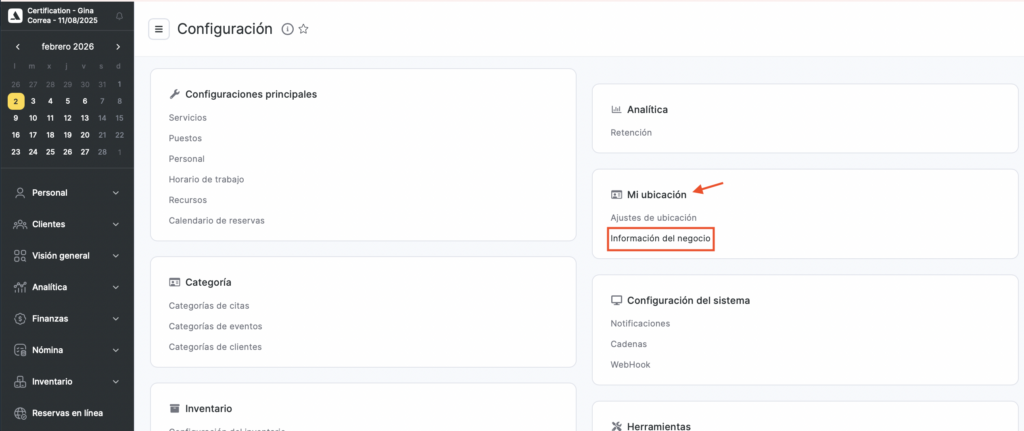
Task: Click the info icon beside Configuración
Action: (287, 30)
